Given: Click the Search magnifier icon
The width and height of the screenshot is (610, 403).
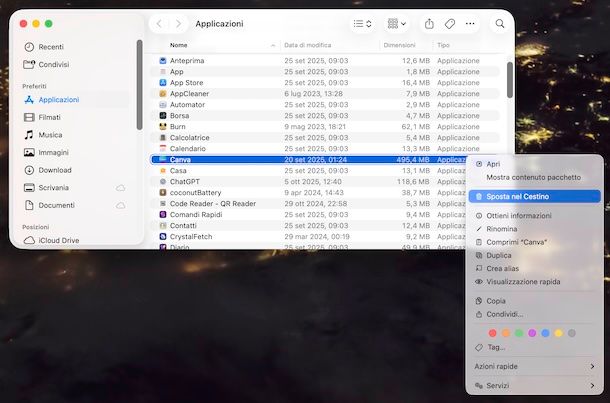Looking at the screenshot, I should pyautogui.click(x=500, y=24).
